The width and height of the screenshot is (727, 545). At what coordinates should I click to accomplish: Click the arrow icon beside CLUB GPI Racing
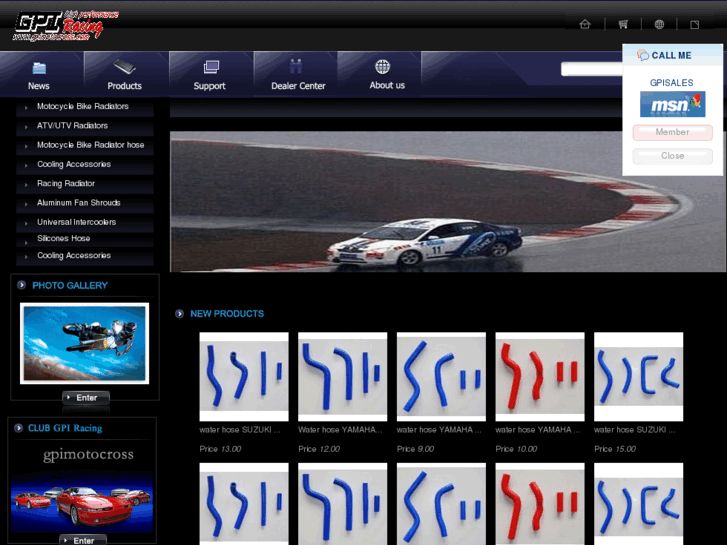tap(18, 428)
